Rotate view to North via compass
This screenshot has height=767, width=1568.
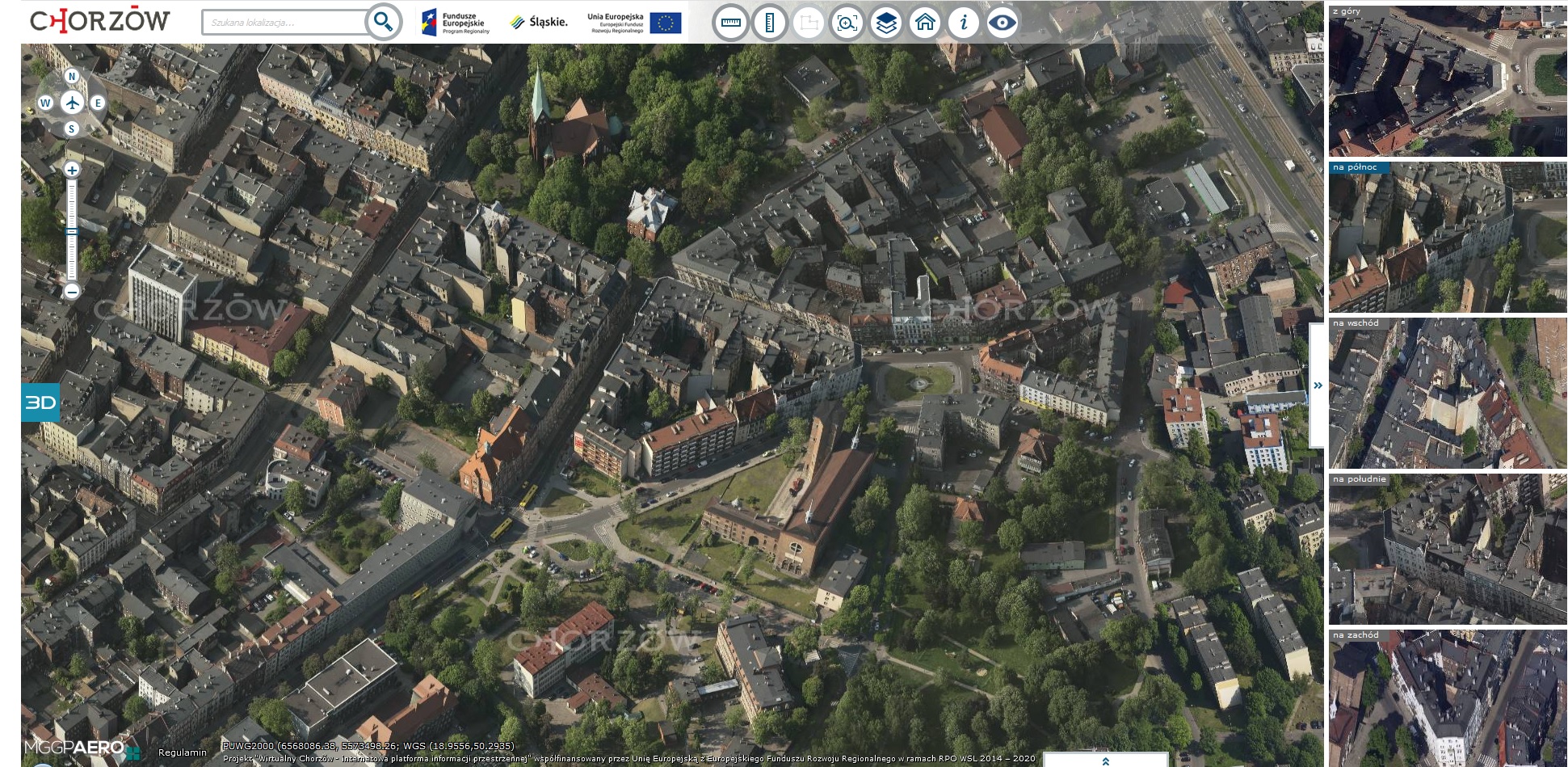(x=72, y=77)
